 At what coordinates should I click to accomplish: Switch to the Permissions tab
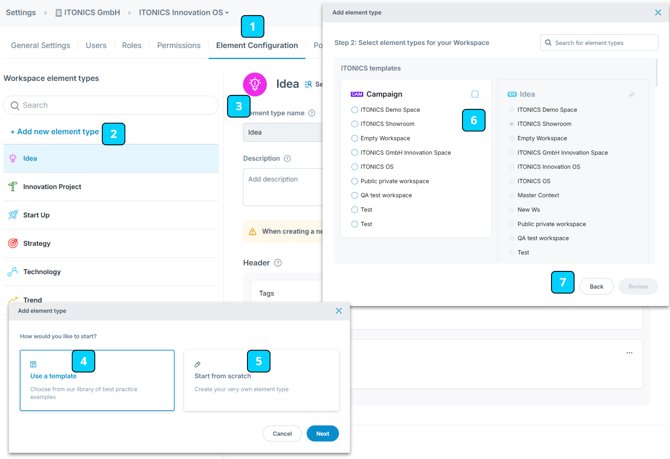tap(178, 45)
